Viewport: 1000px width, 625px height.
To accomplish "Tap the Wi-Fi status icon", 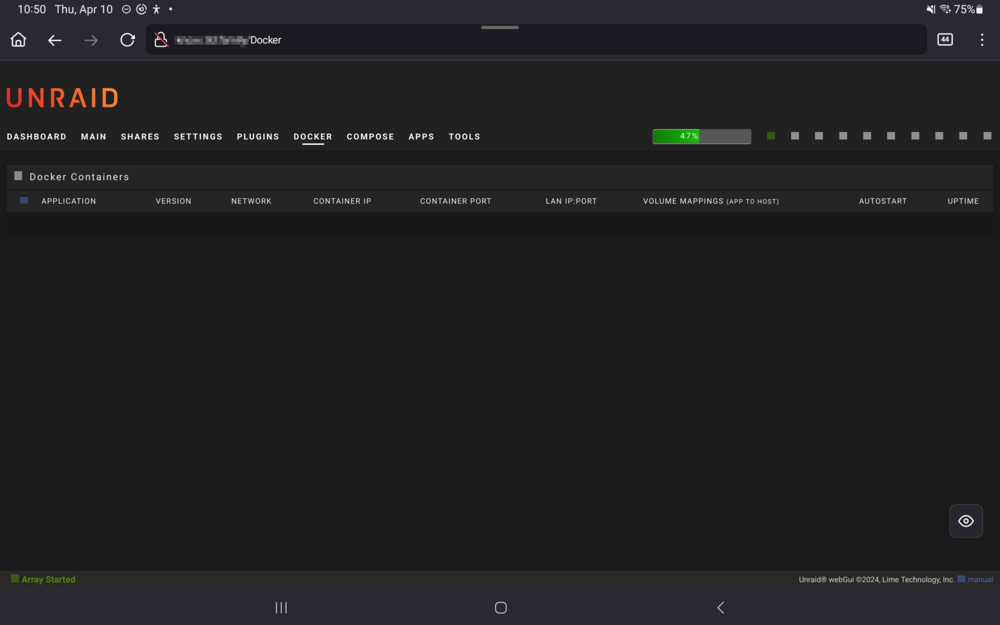I will pos(945,9).
